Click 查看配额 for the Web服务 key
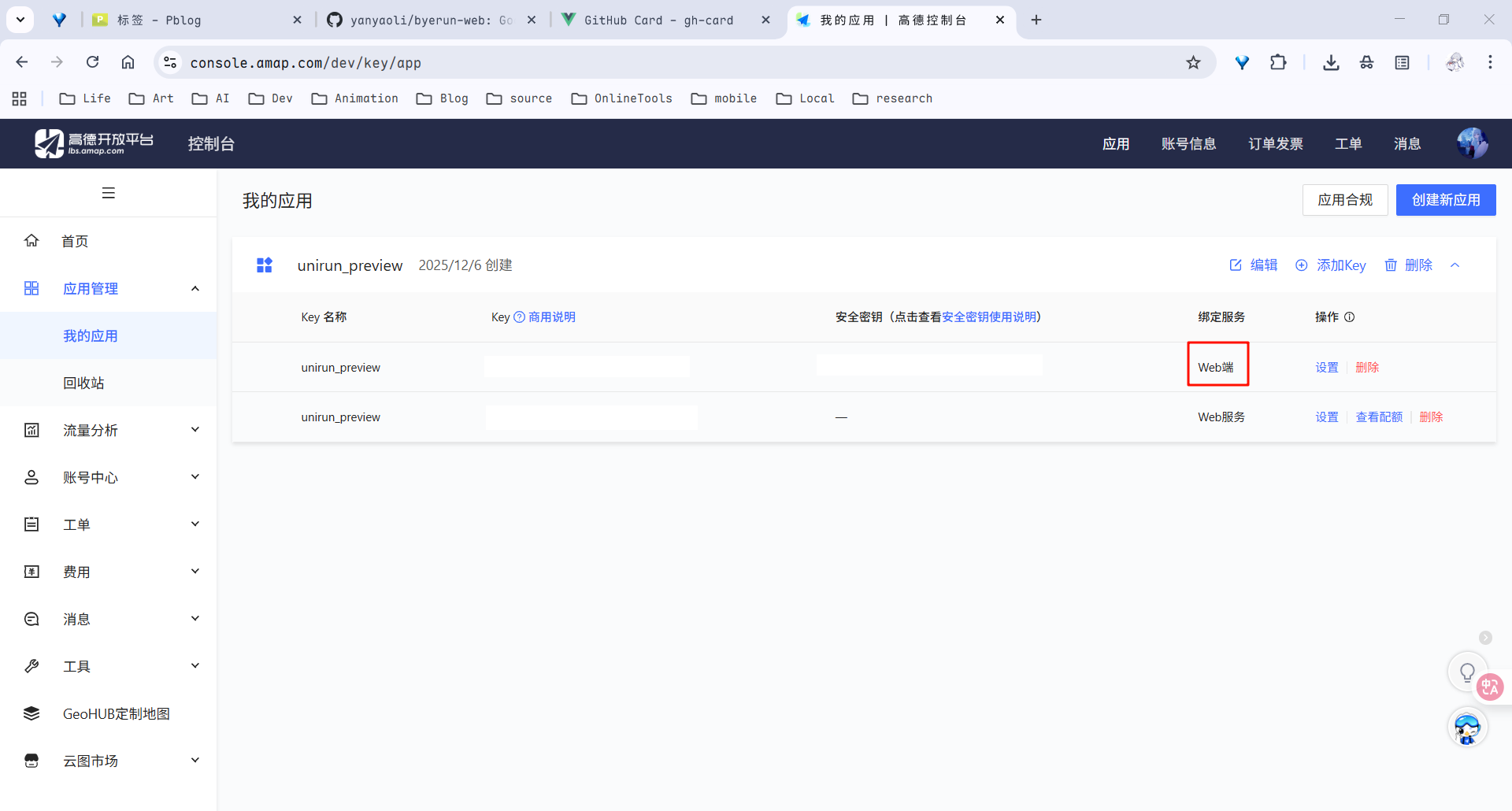 pyautogui.click(x=1378, y=417)
